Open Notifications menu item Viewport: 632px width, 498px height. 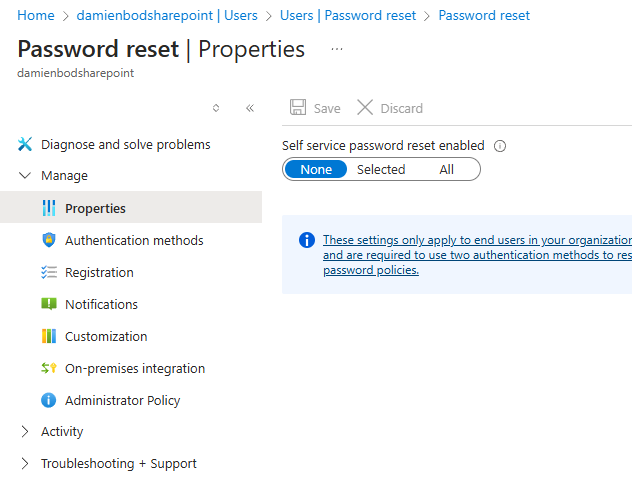click(101, 305)
